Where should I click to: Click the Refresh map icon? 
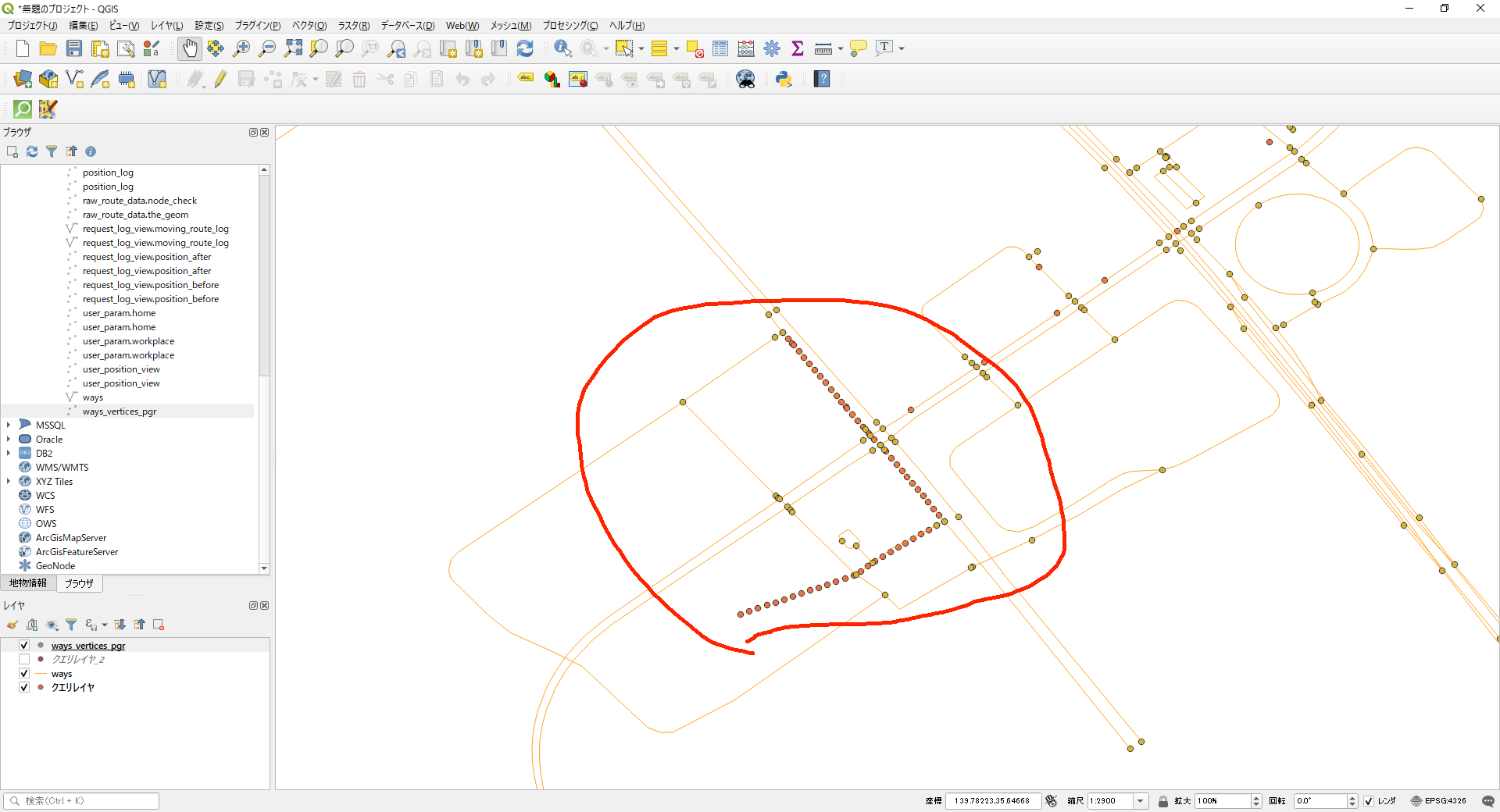pyautogui.click(x=525, y=48)
